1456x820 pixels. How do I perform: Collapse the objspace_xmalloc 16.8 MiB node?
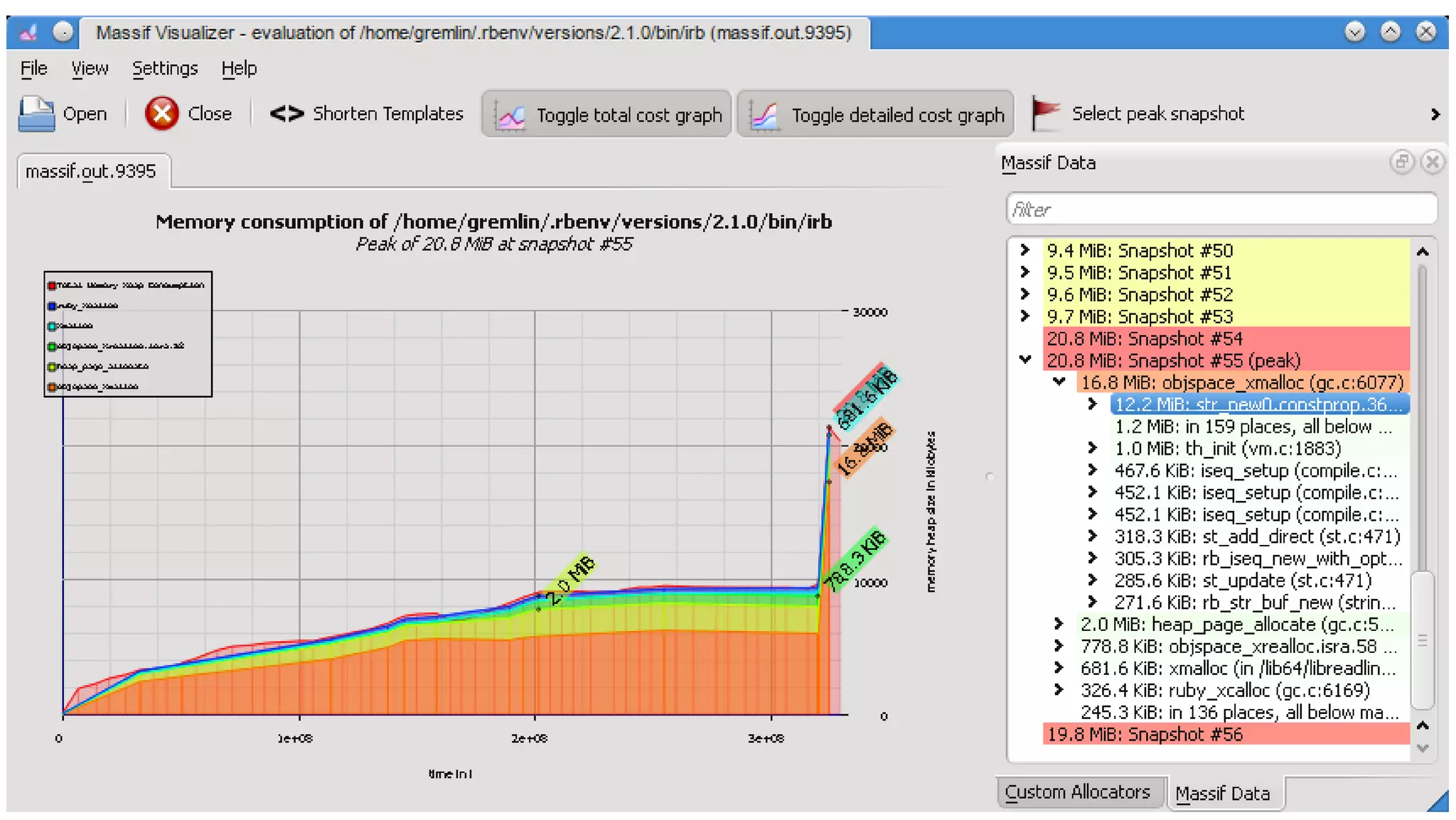[1059, 382]
